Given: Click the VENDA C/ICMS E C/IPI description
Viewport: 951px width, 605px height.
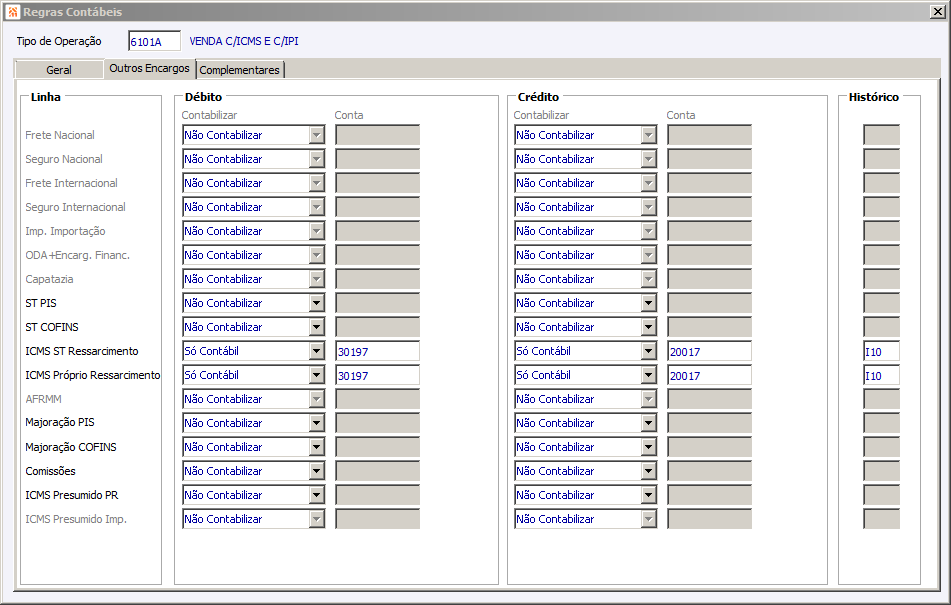Looking at the screenshot, I should (x=244, y=41).
